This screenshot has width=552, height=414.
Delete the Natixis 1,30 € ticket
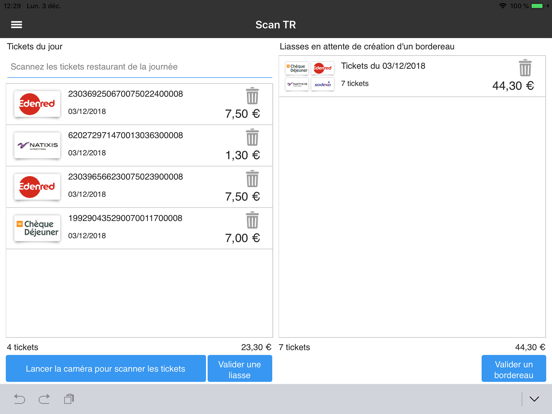[252, 137]
